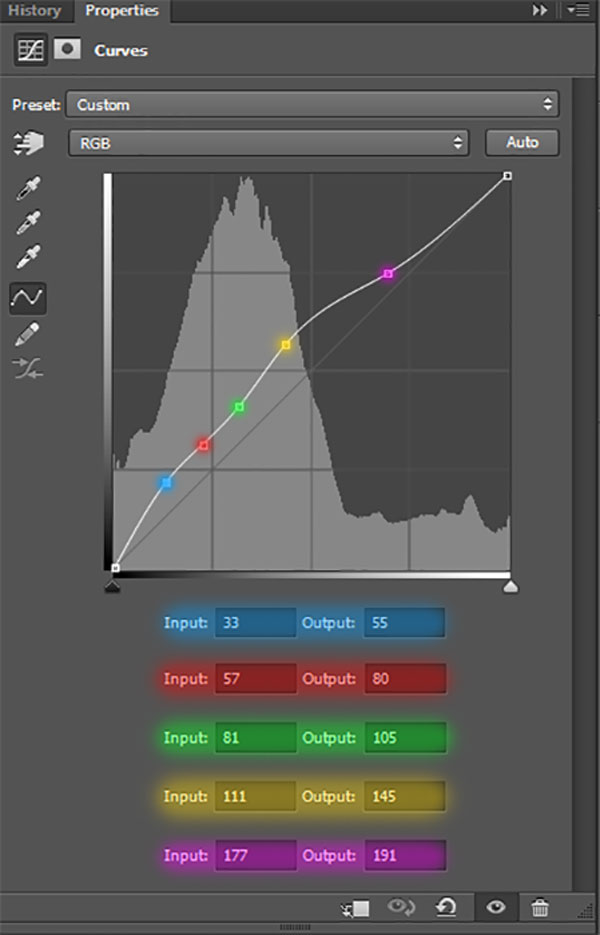Open the Preset dropdown showing Custom

click(313, 105)
